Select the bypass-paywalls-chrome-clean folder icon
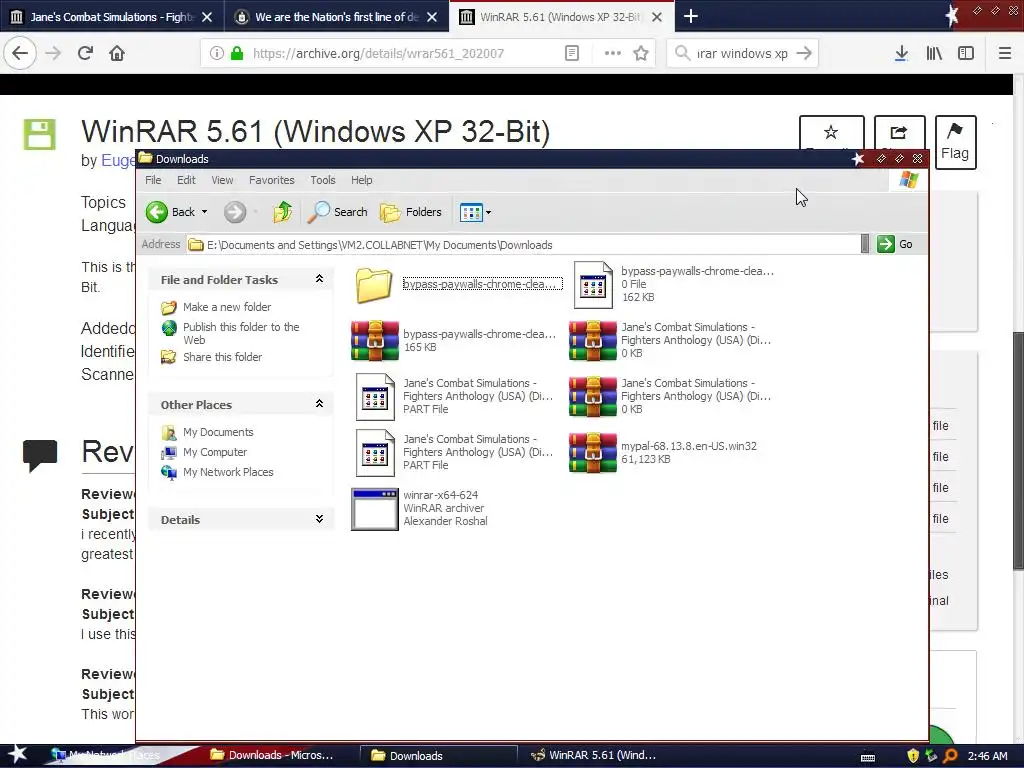 [x=374, y=285]
